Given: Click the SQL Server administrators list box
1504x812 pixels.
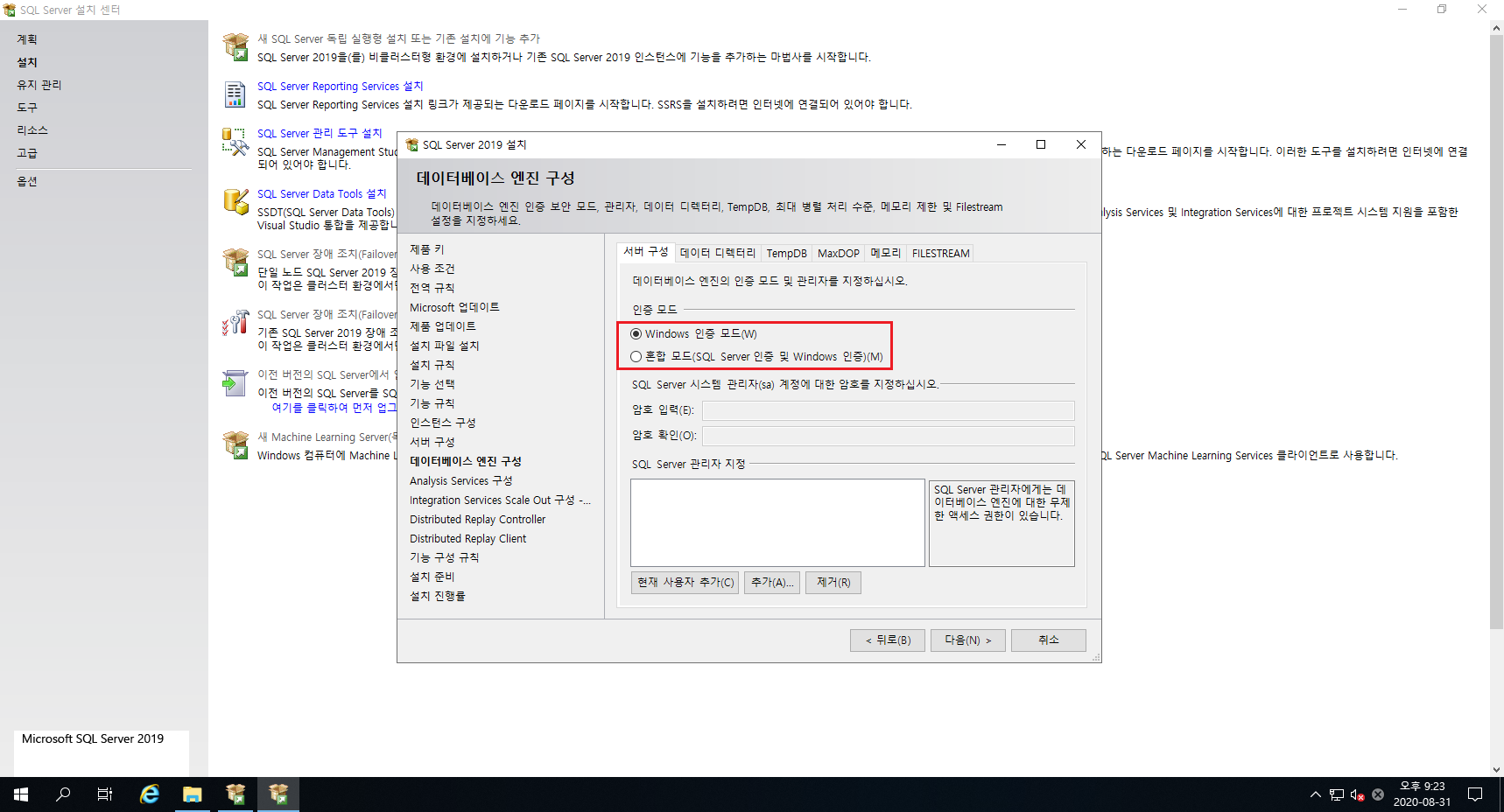Looking at the screenshot, I should click(x=777, y=522).
